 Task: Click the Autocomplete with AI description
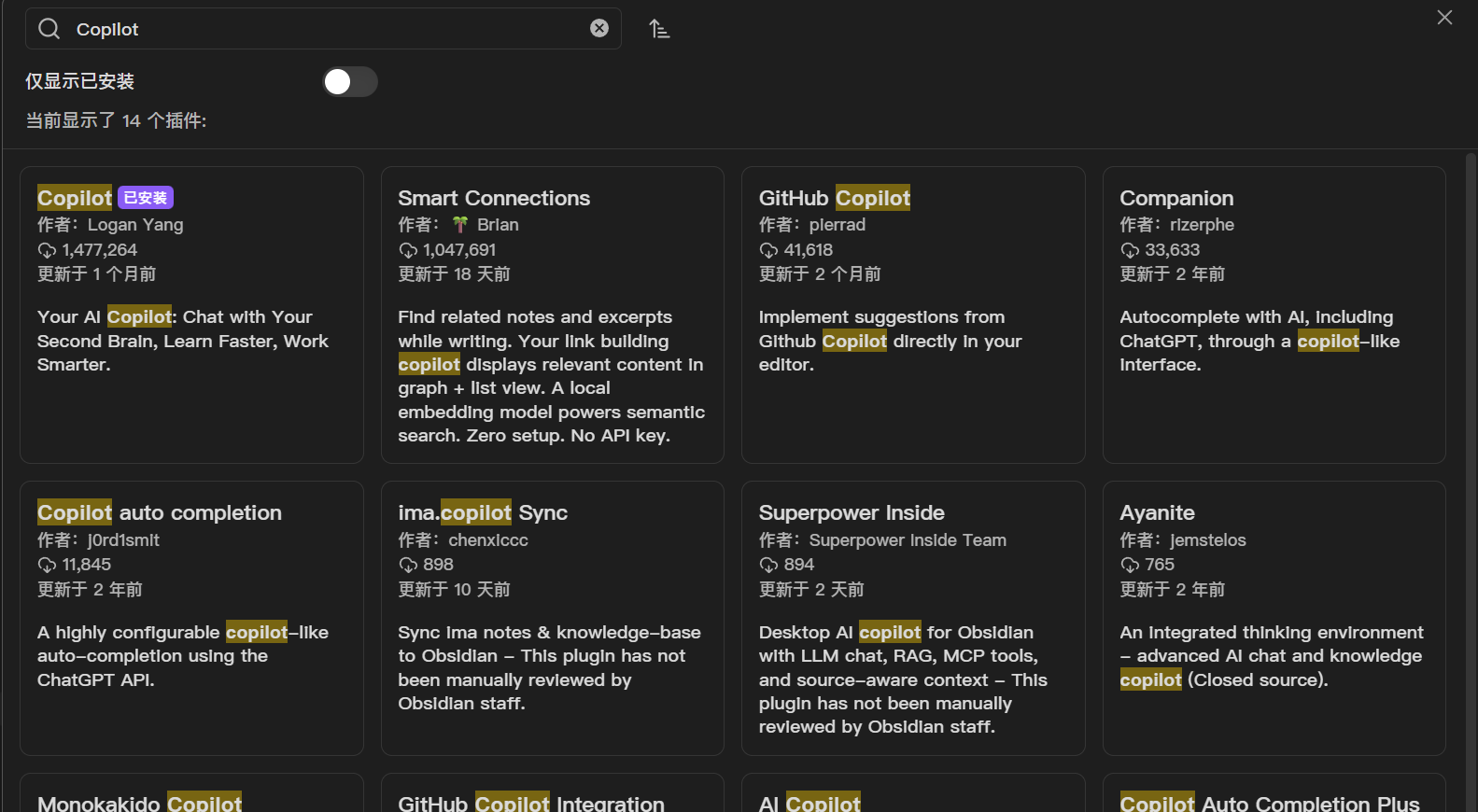(1260, 341)
